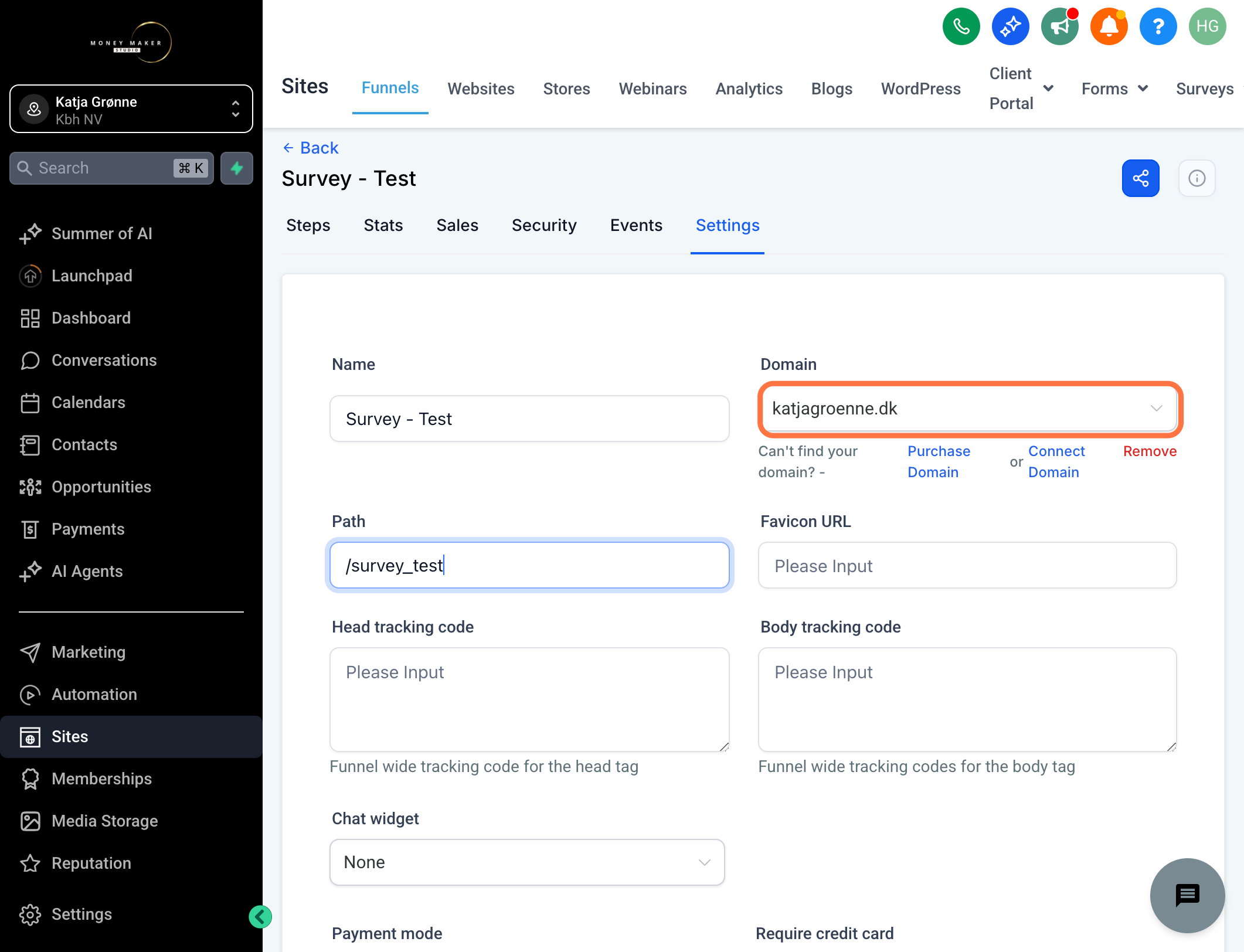Open the orange bell notifications icon
The image size is (1244, 952).
(x=1109, y=26)
